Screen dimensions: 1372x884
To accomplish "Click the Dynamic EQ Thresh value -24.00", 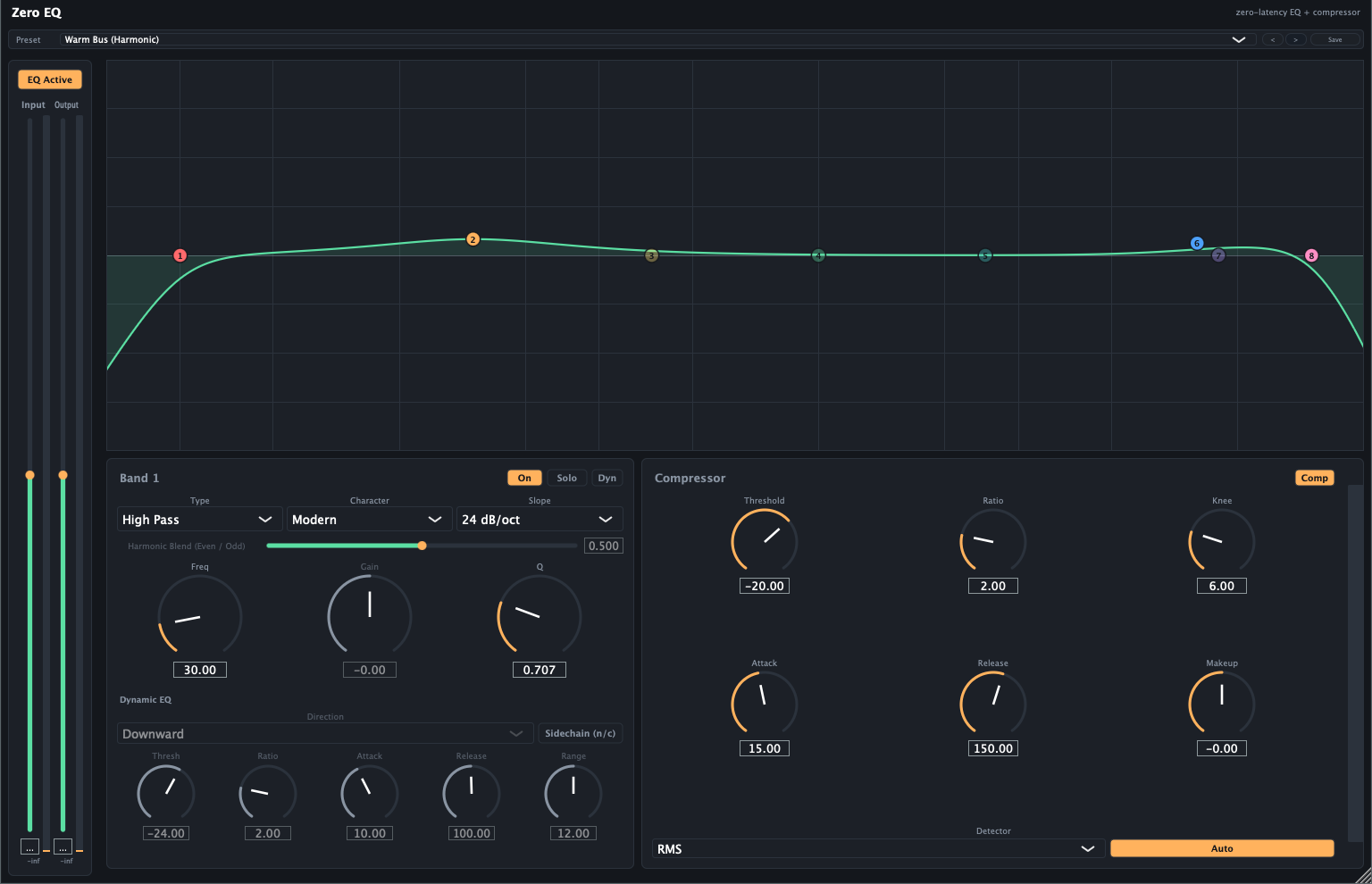I will pyautogui.click(x=166, y=833).
